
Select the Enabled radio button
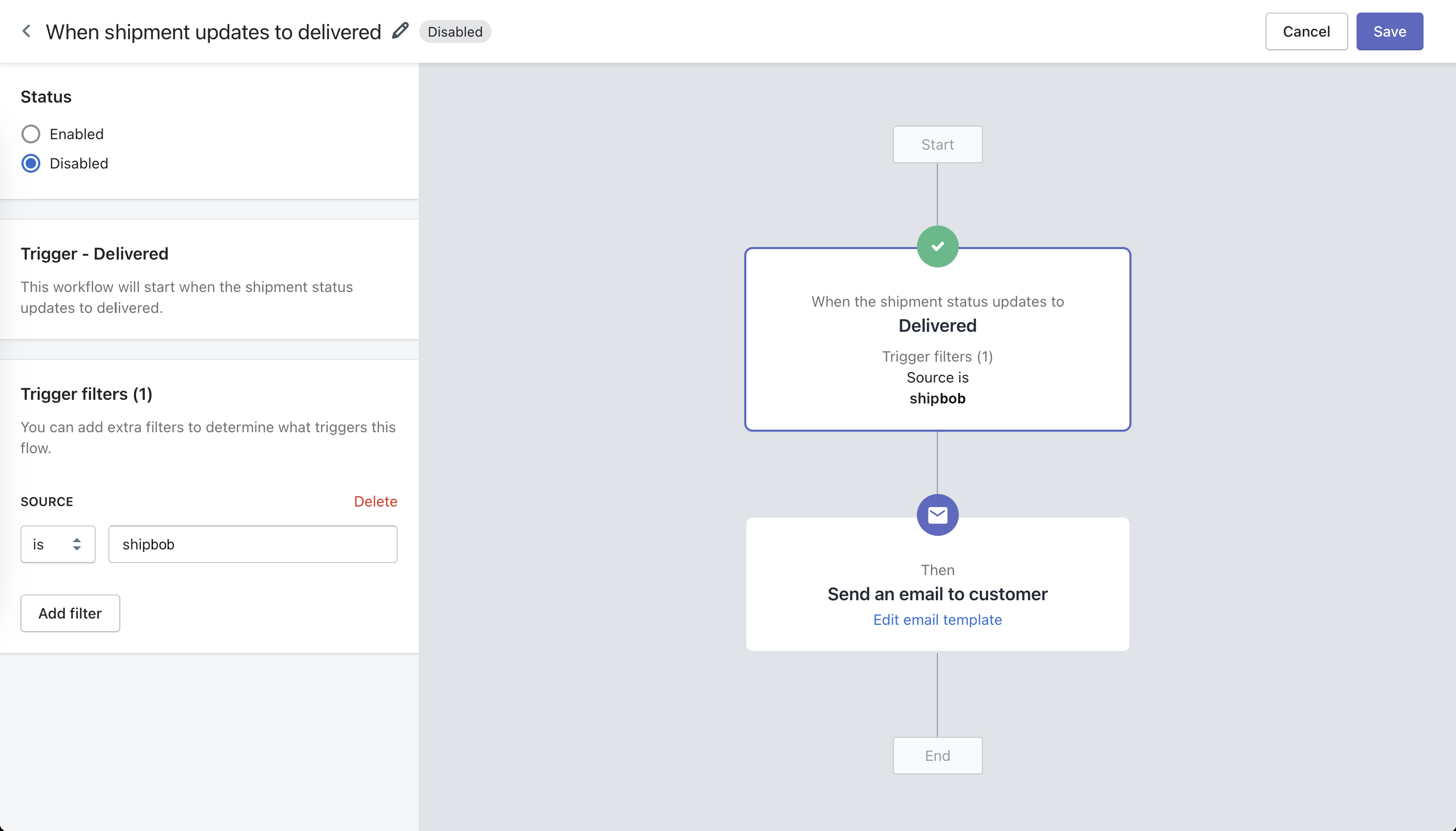[30, 134]
